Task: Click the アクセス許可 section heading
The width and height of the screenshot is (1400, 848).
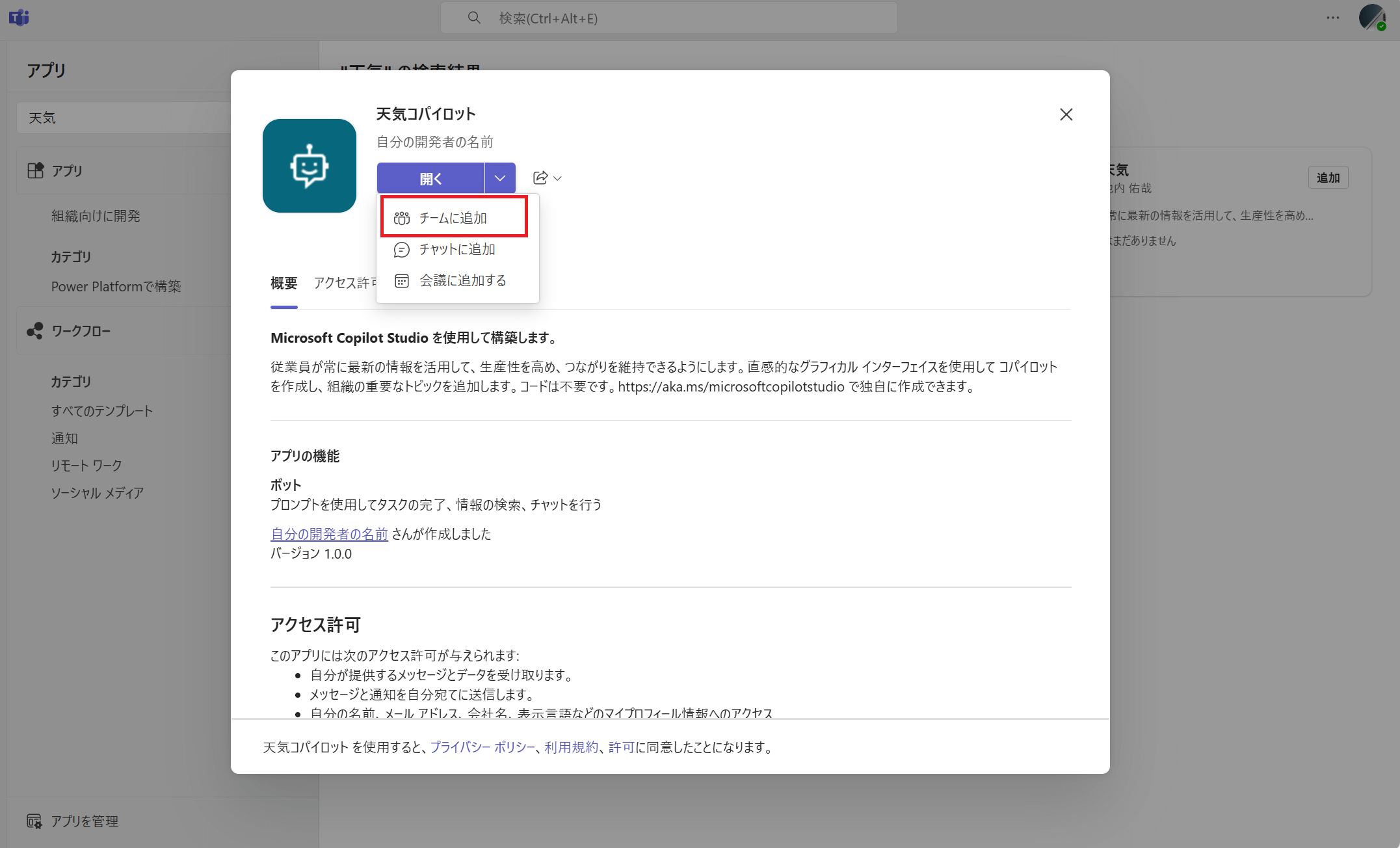Action: [x=315, y=625]
